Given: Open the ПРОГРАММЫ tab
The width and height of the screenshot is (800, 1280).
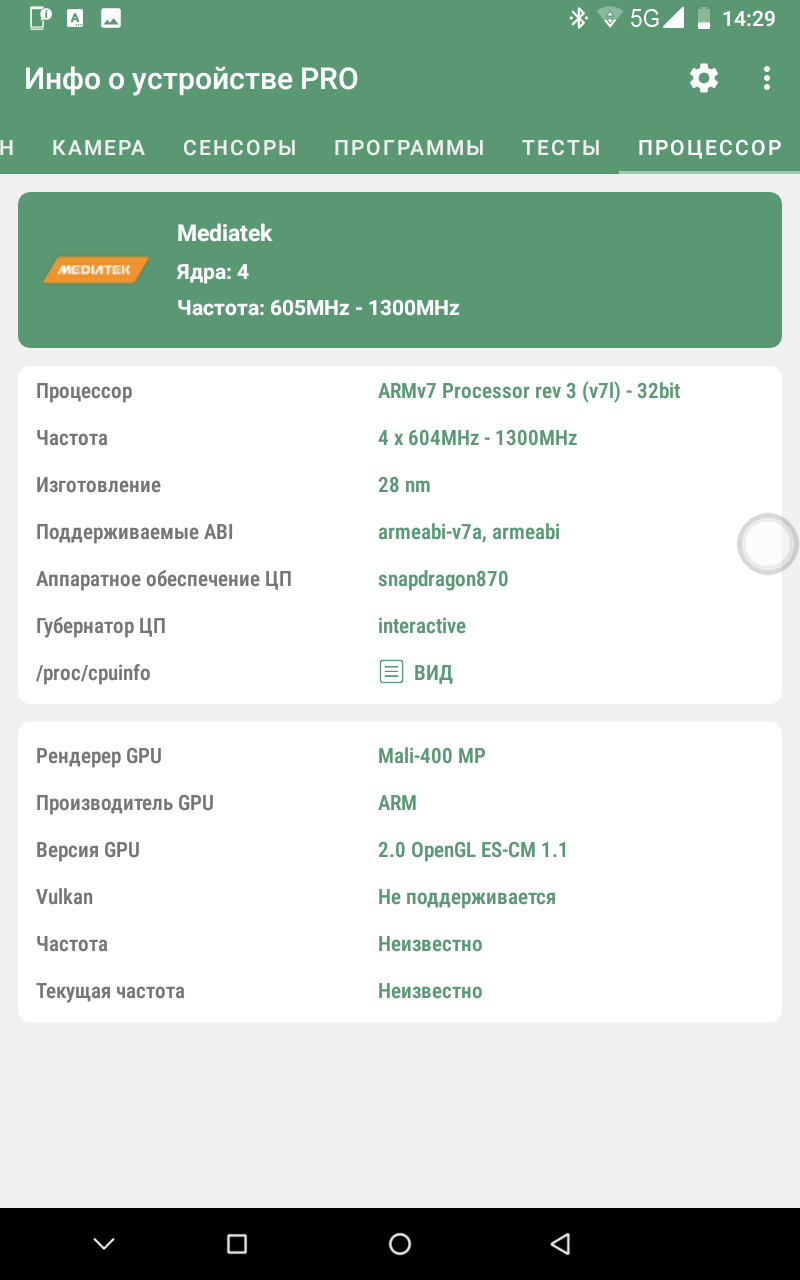Looking at the screenshot, I should [x=409, y=148].
